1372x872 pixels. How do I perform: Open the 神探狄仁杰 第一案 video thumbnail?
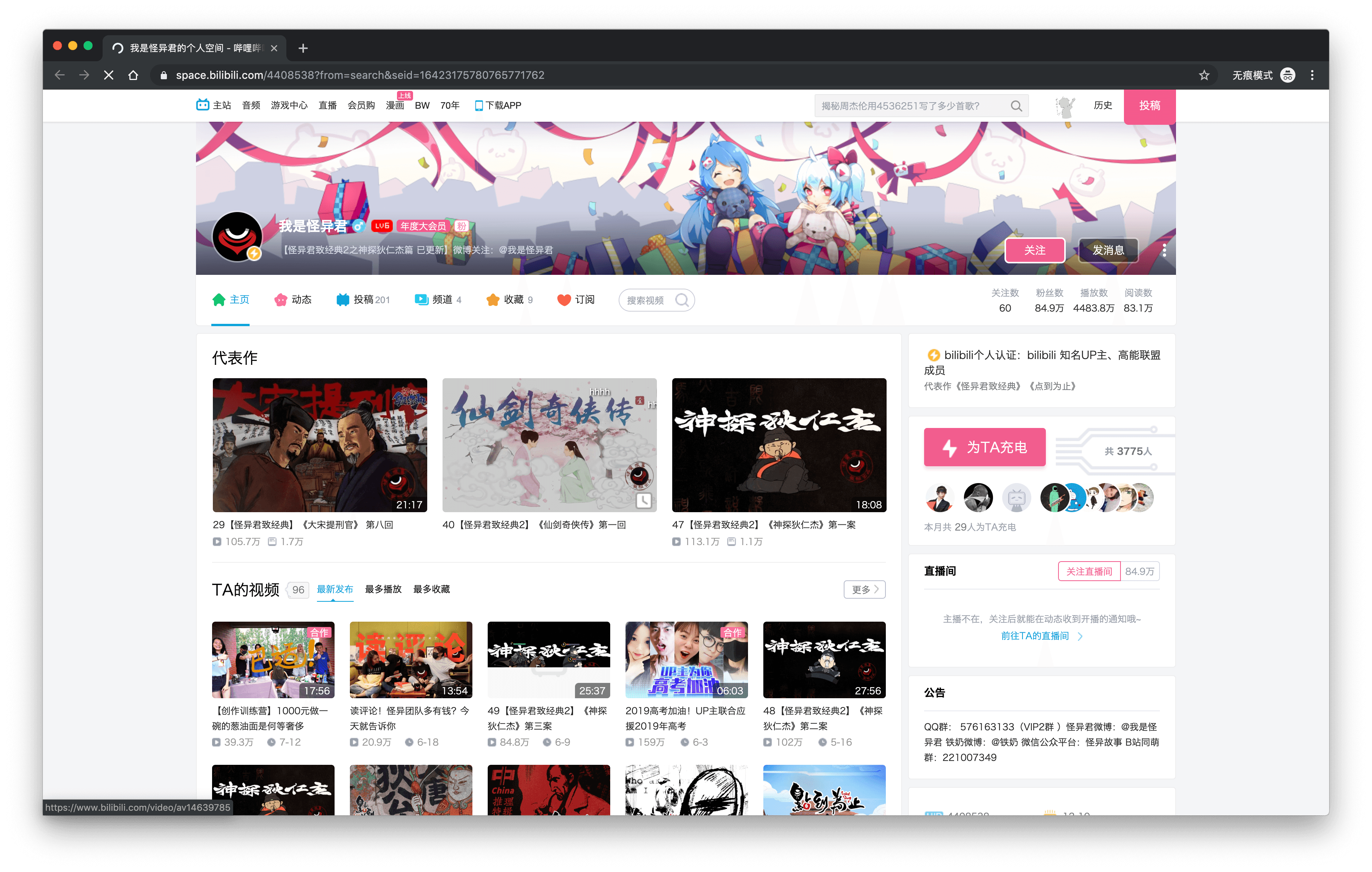tap(778, 445)
